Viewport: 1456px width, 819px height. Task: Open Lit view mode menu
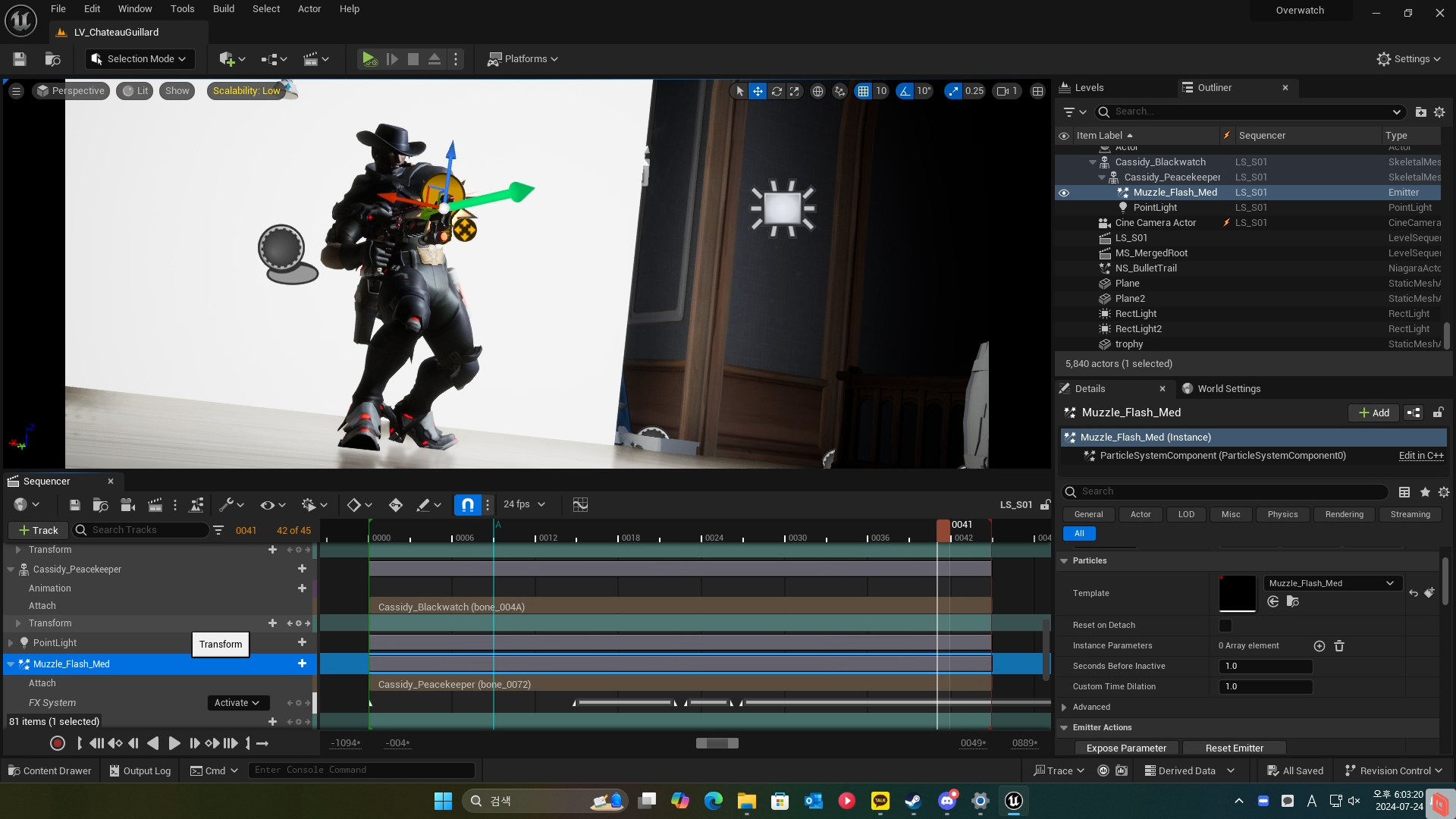pyautogui.click(x=136, y=91)
